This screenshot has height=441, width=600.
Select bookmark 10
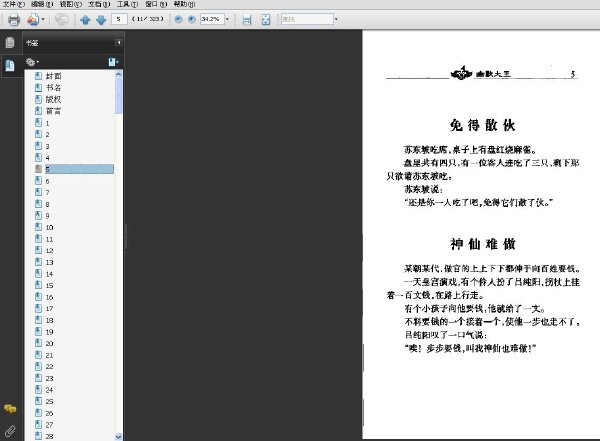49,227
